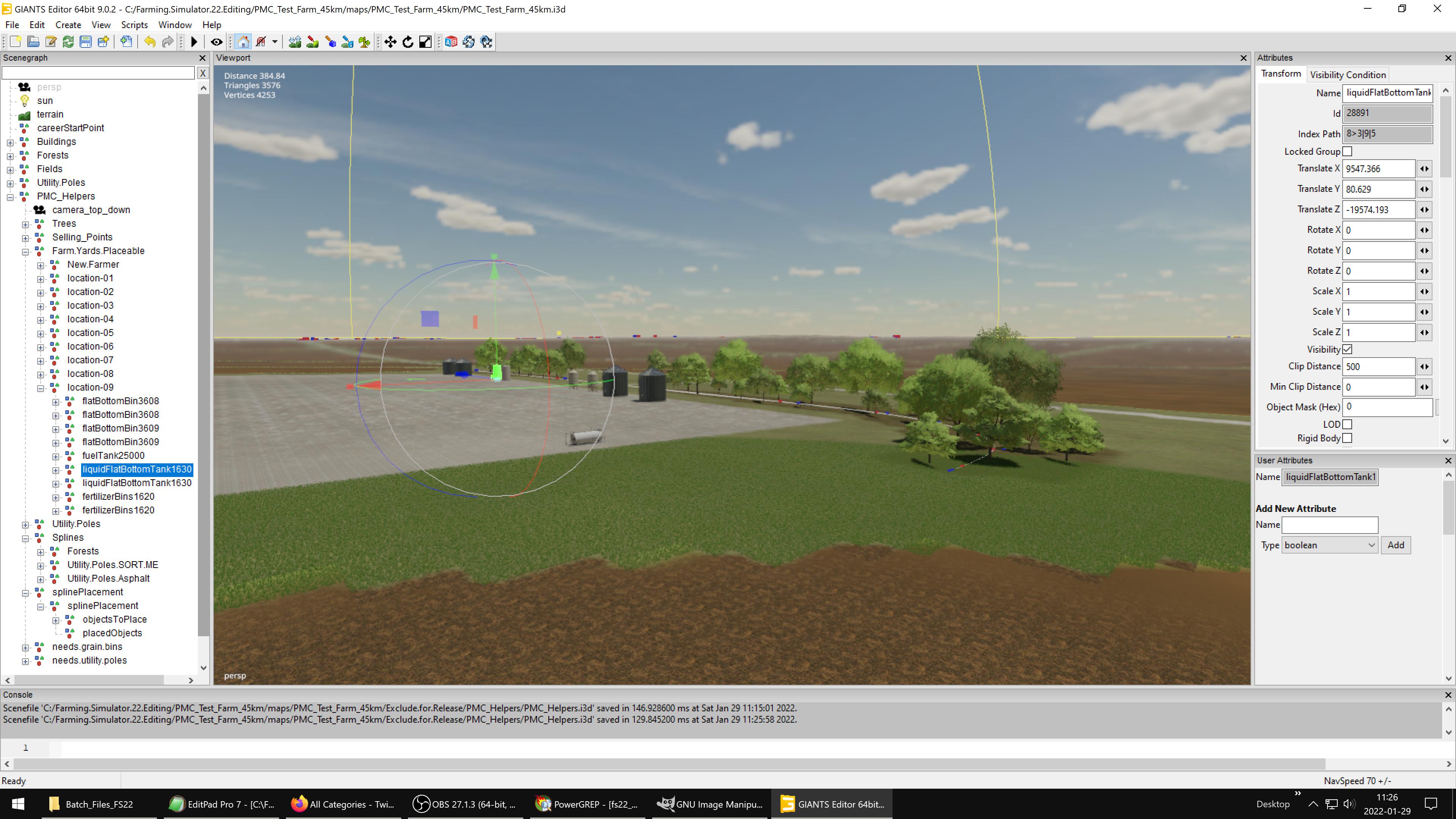This screenshot has height=819, width=1456.
Task: Click the eye visibility toolbar icon
Action: (x=216, y=42)
